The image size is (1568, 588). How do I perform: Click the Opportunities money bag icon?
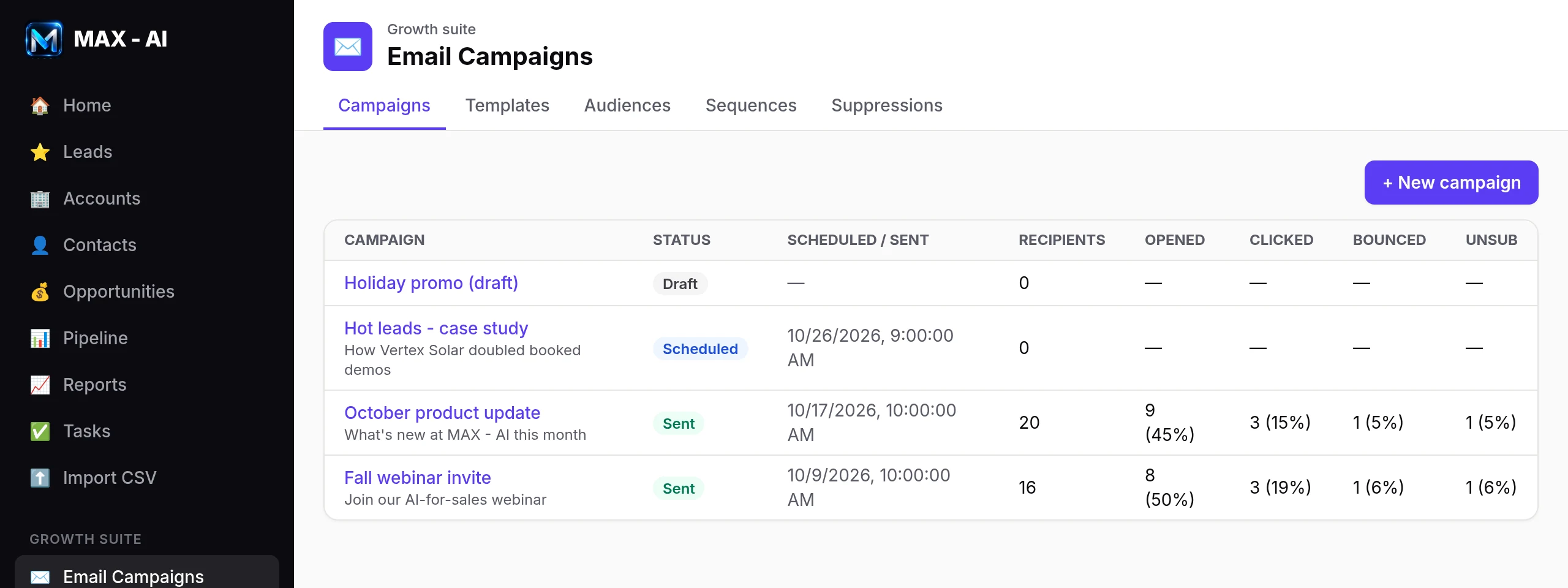tap(40, 292)
